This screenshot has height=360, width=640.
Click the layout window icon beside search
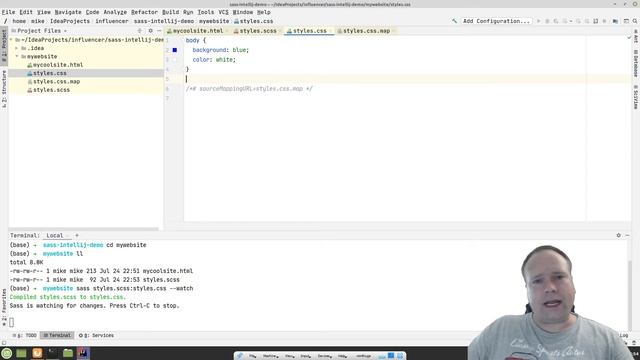(x=626, y=21)
